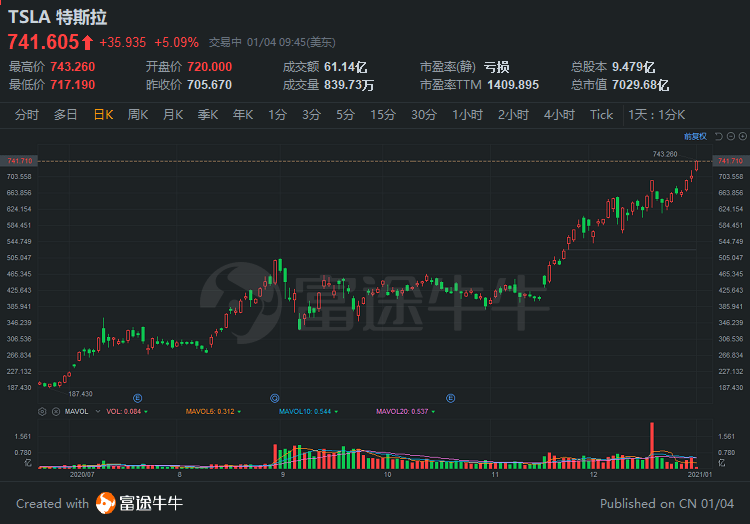Click the current price 741.605

[x=43, y=42]
